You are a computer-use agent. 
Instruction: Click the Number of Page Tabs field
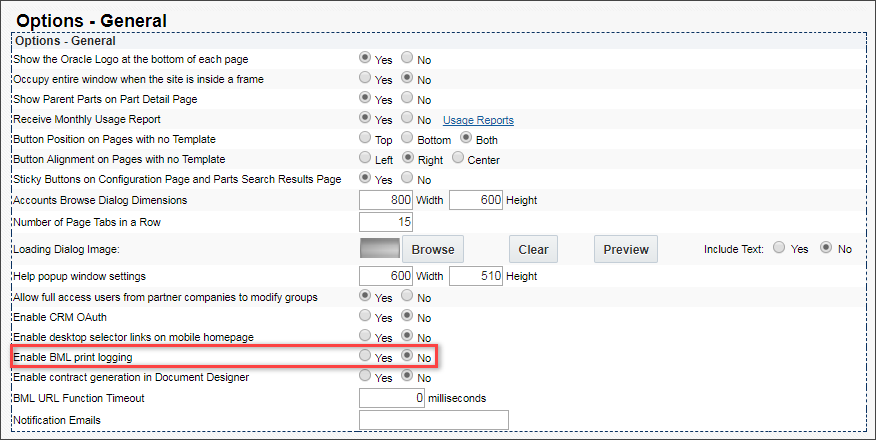(x=386, y=221)
